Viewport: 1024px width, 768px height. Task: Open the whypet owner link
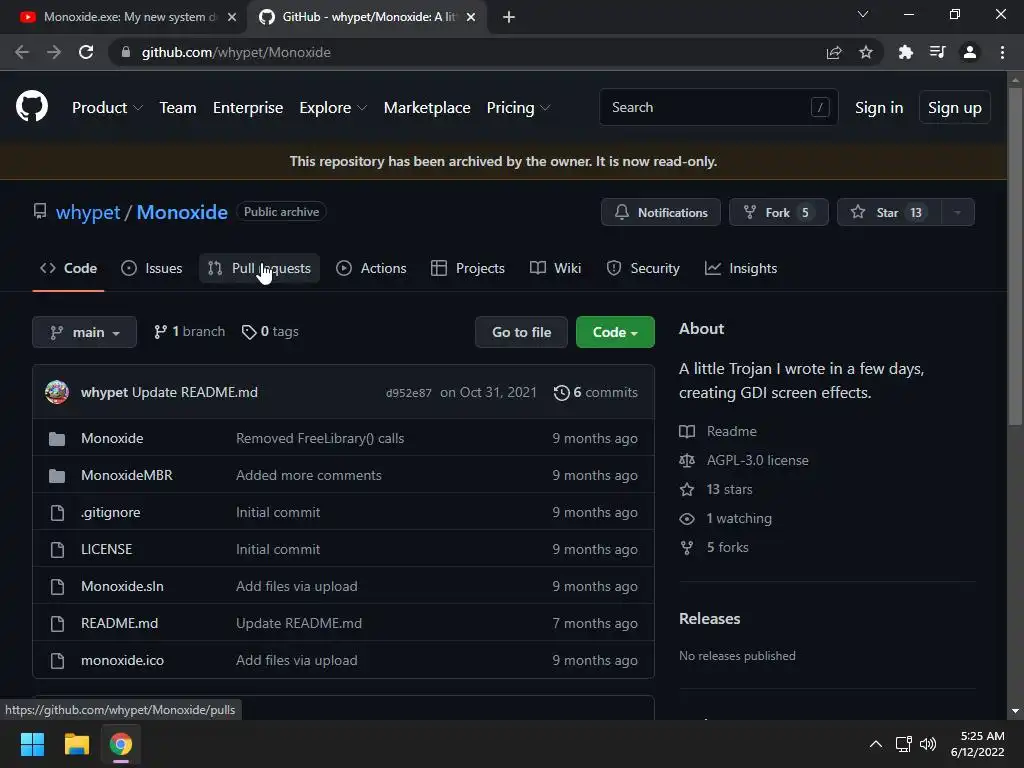88,212
